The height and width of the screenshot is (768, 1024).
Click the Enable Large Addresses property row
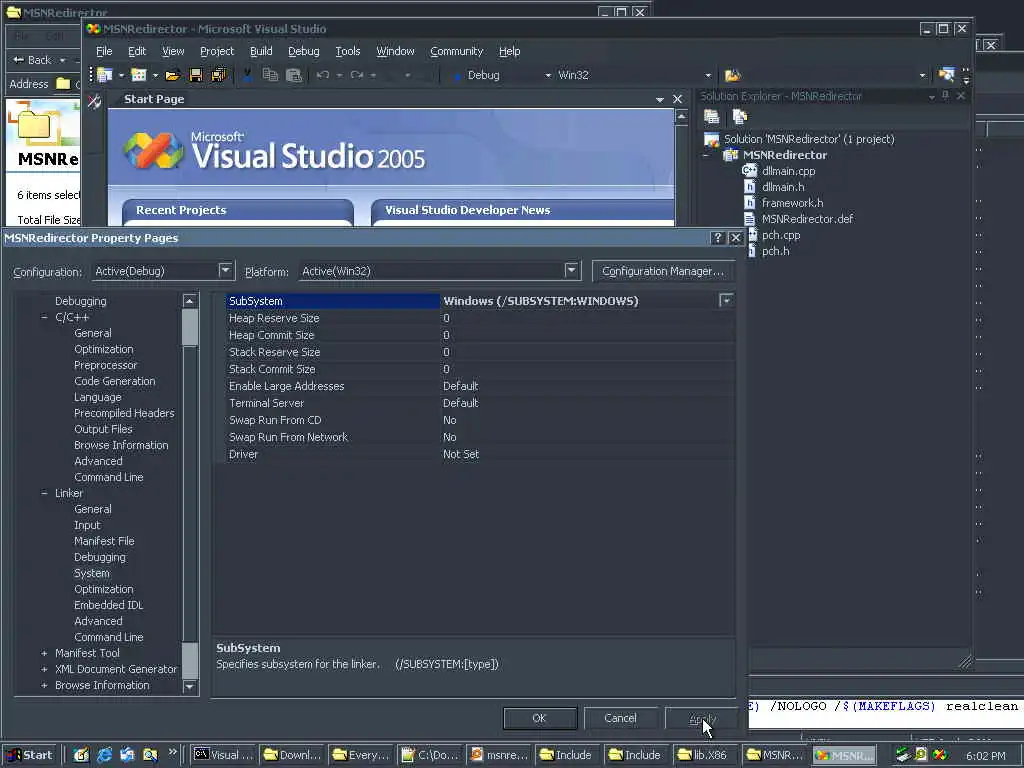[481, 386]
